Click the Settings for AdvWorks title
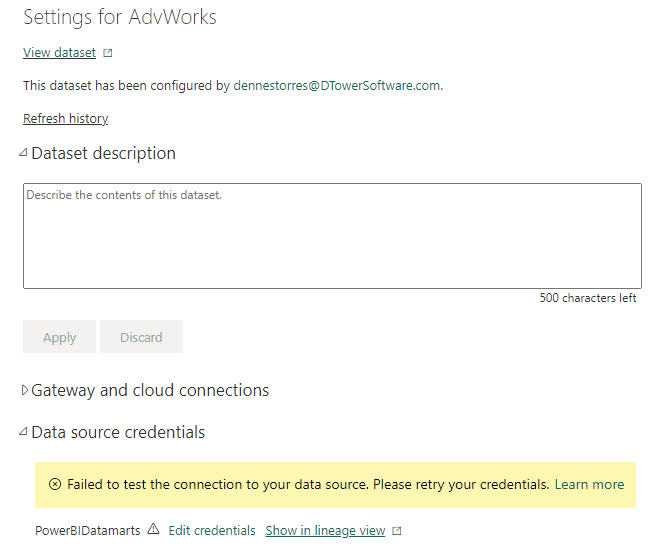Viewport: 660px width, 548px height. click(x=120, y=17)
